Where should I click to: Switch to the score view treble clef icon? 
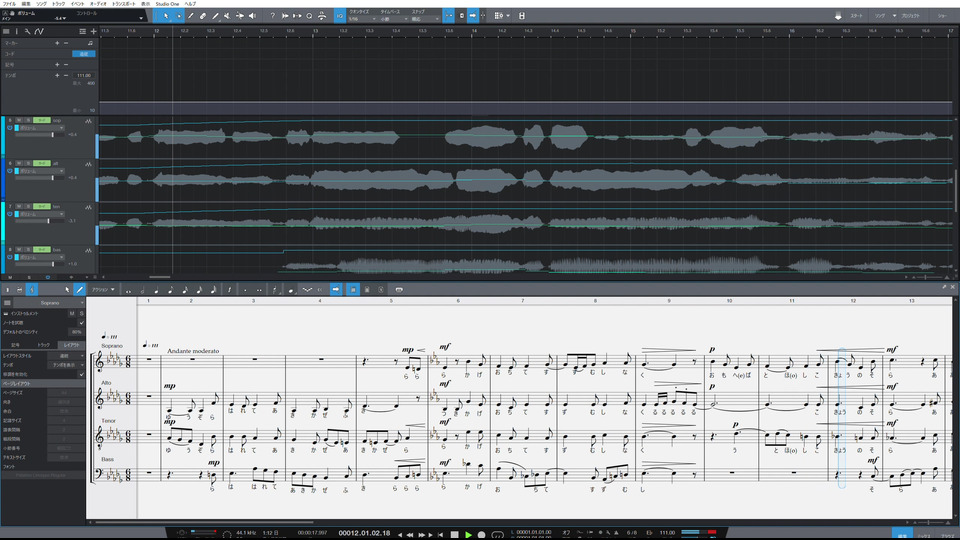pos(32,290)
